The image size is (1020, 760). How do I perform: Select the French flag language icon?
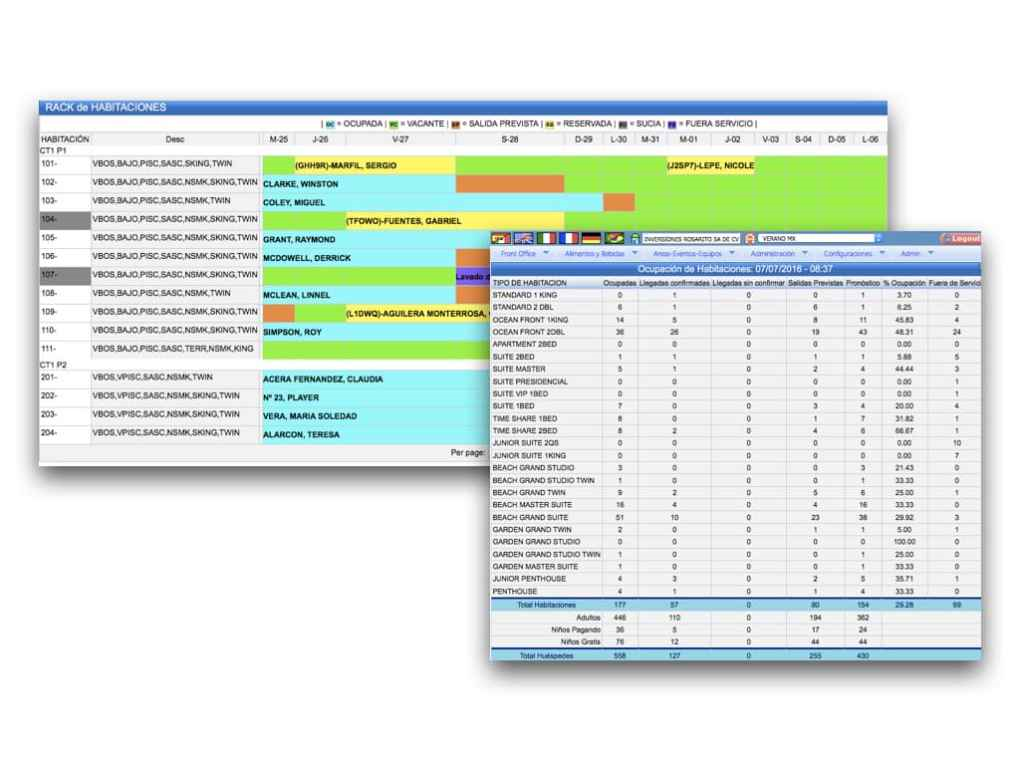(x=568, y=239)
